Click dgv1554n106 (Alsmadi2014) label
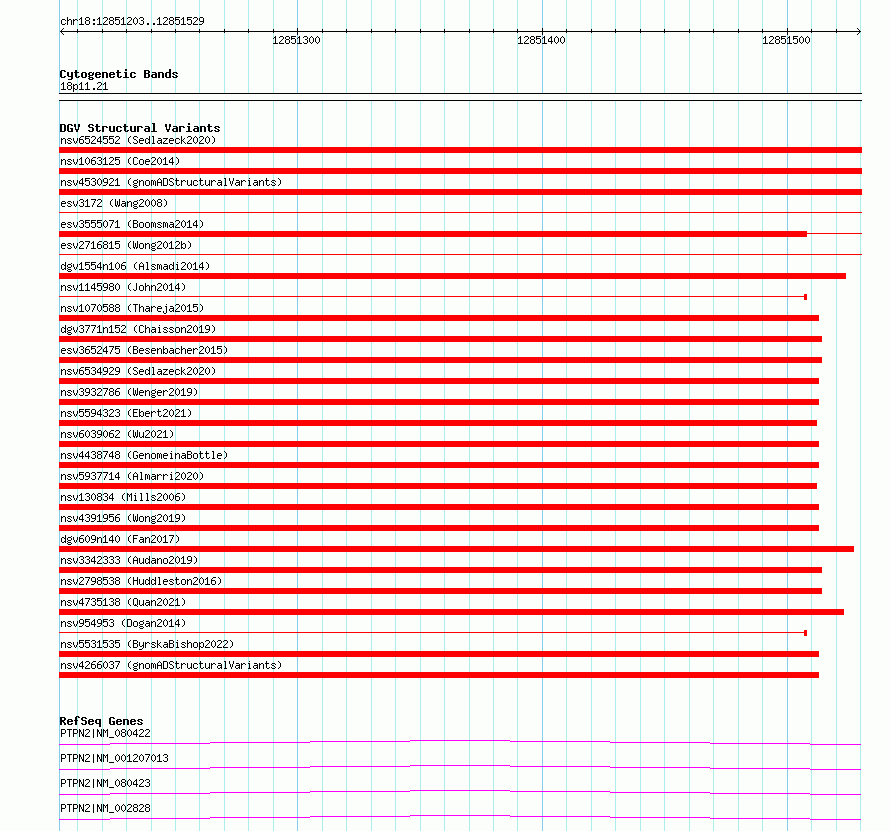Image resolution: width=890 pixels, height=831 pixels. tap(135, 266)
